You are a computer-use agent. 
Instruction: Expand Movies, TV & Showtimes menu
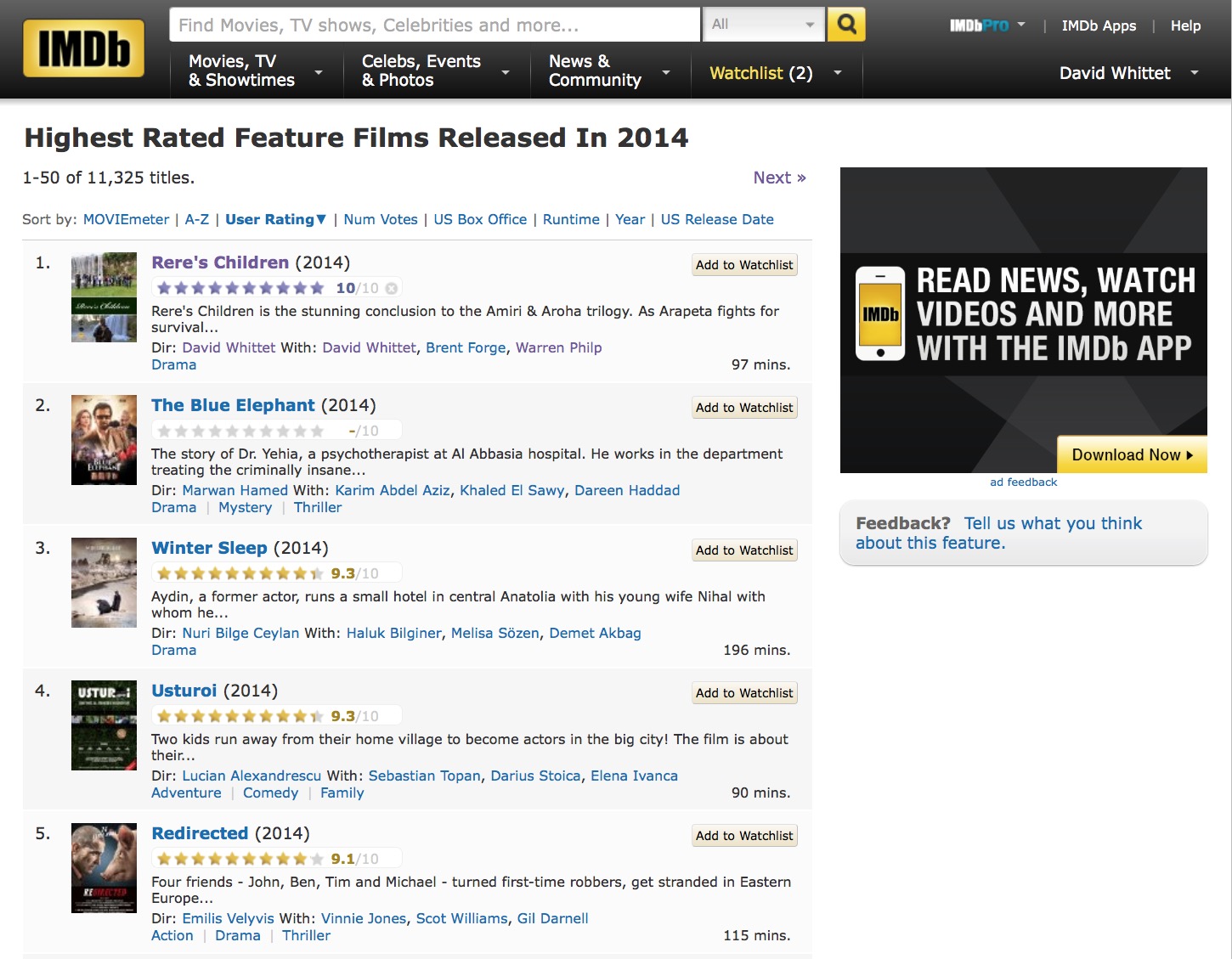(x=319, y=72)
